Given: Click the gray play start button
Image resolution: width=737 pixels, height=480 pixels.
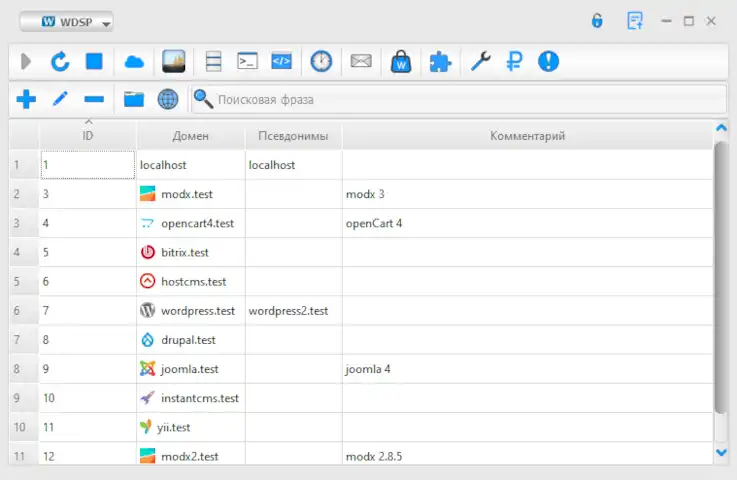Looking at the screenshot, I should [26, 62].
